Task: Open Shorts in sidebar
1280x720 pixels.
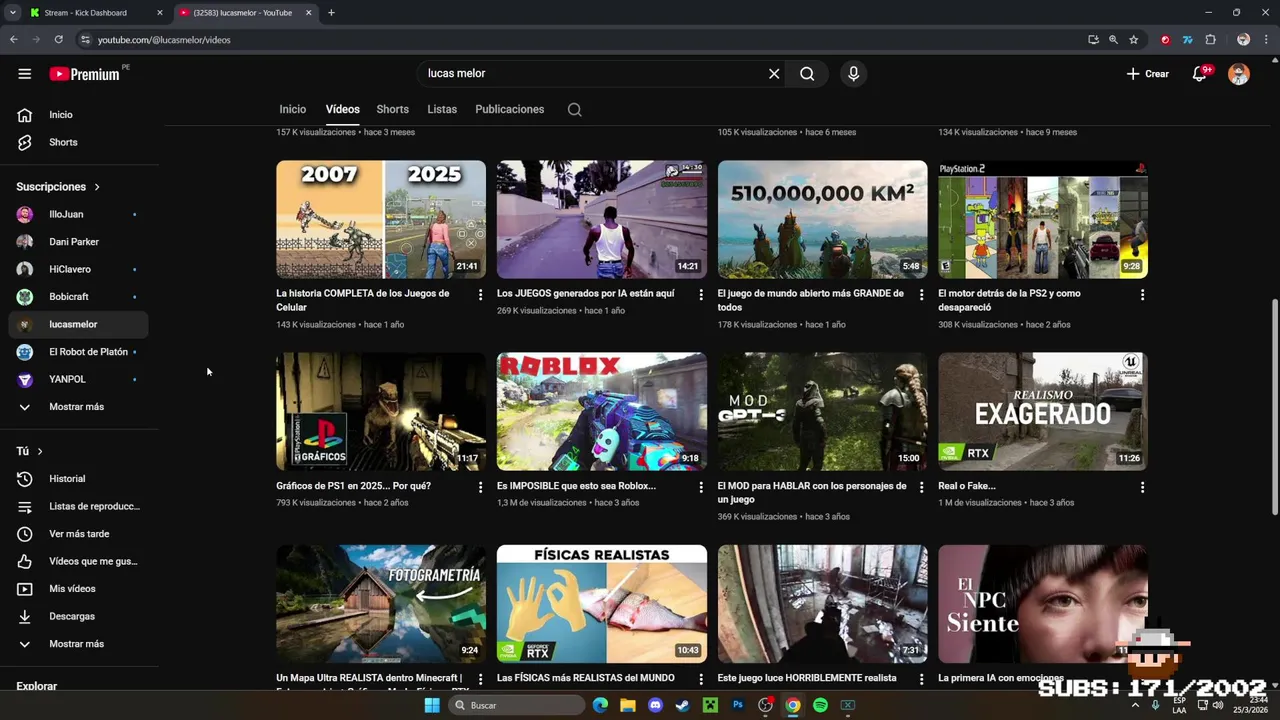Action: pos(78,142)
